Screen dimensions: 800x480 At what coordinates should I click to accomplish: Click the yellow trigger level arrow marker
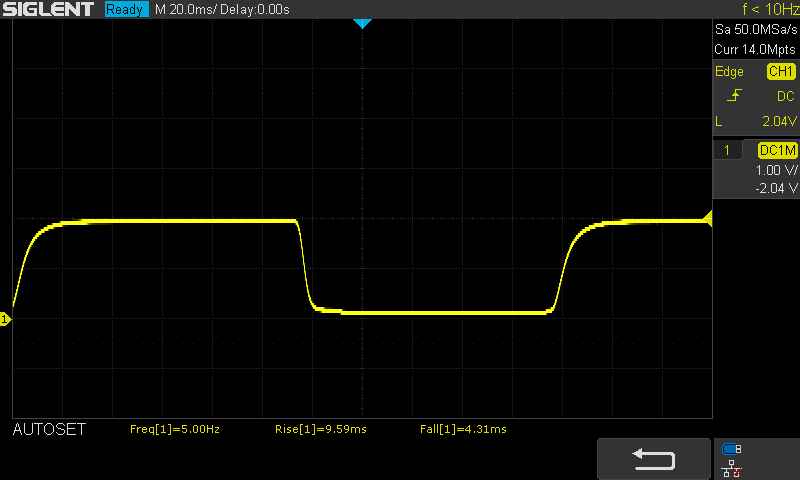click(x=708, y=219)
